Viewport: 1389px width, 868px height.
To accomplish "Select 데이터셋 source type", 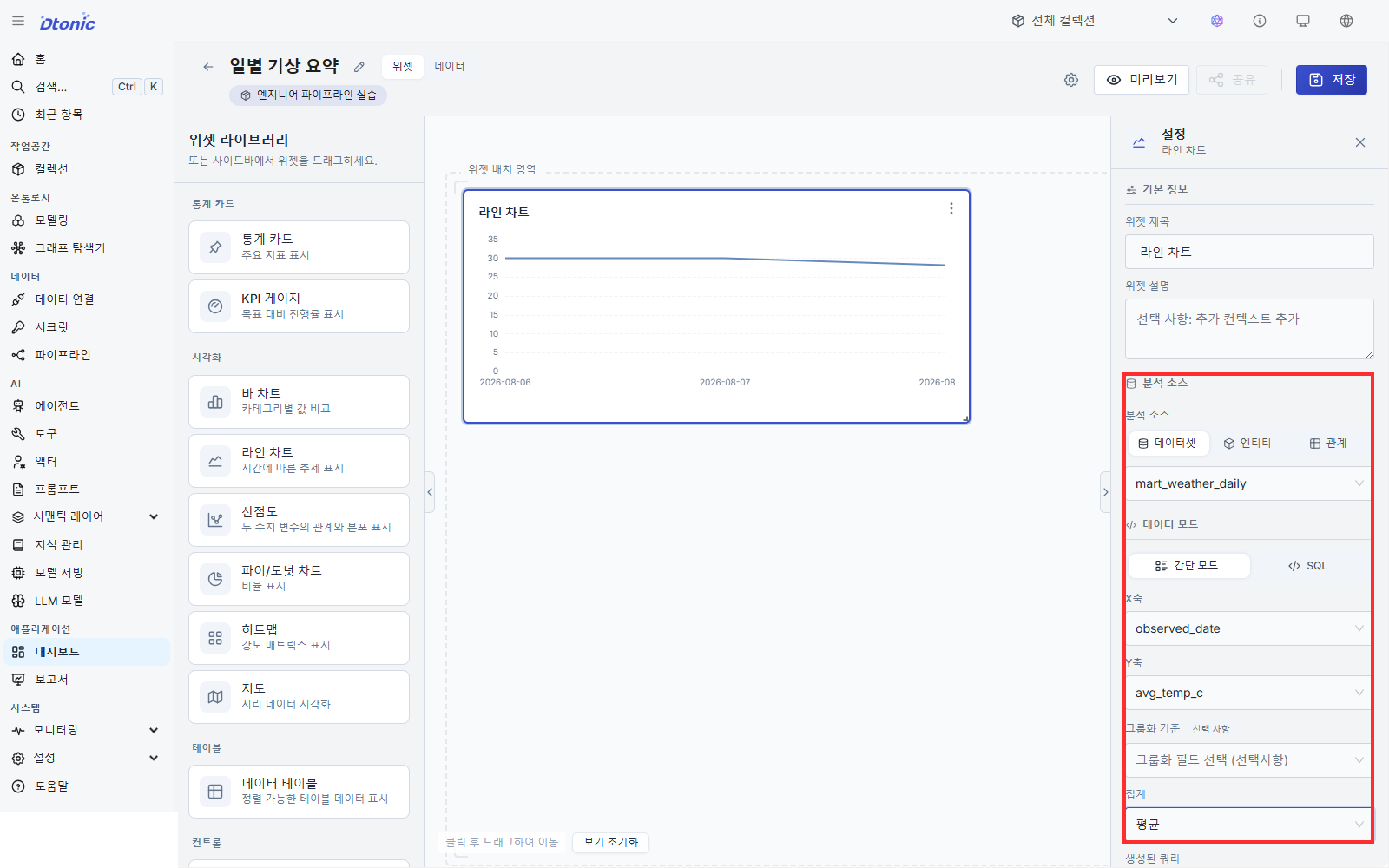I will 1168,443.
